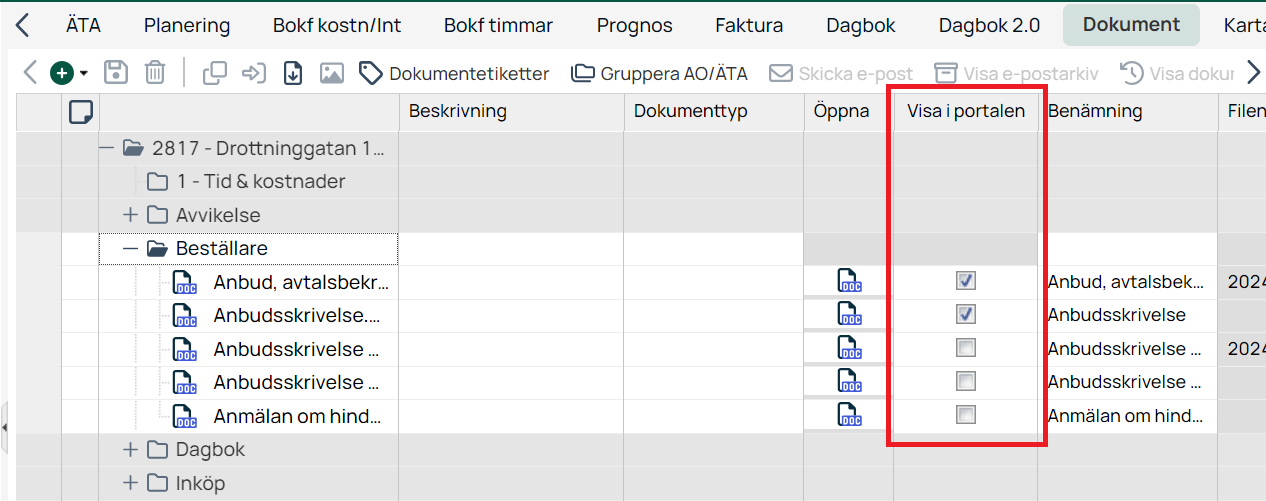Enable Visa i portalen for Anmälan om hinder
This screenshot has height=501, width=1266.
pyautogui.click(x=965, y=414)
